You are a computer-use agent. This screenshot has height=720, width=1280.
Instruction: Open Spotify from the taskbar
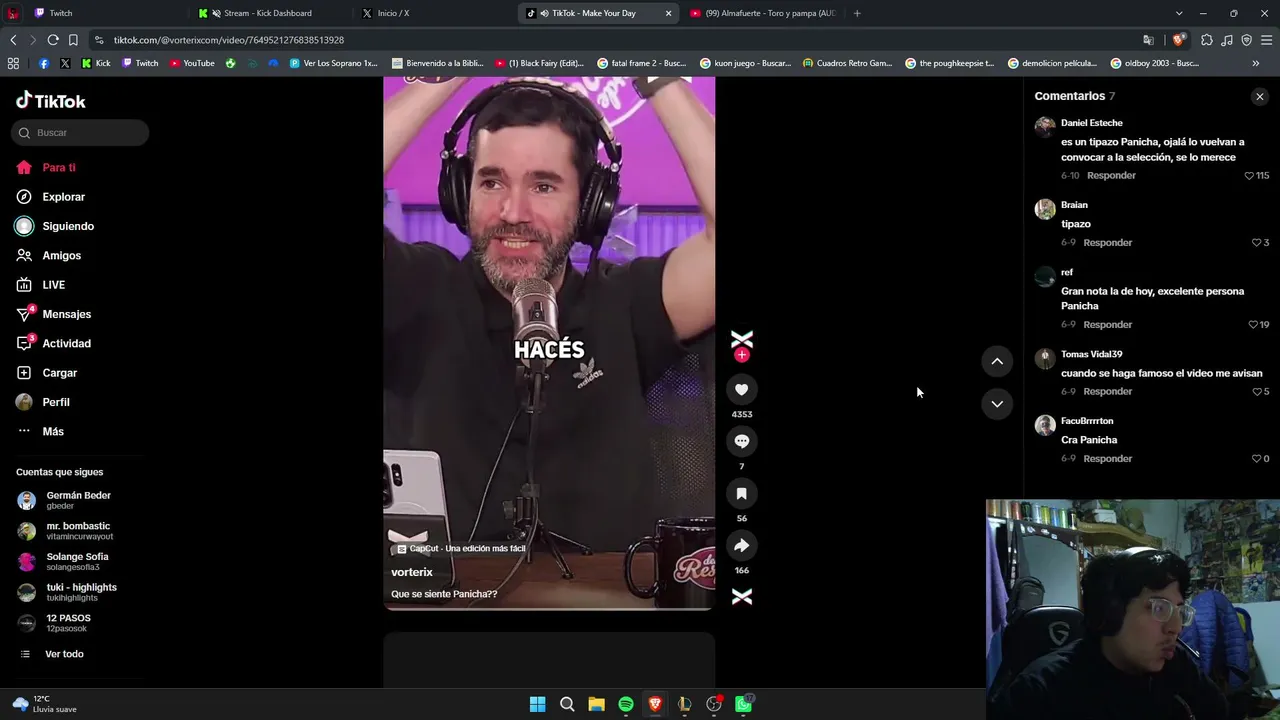pyautogui.click(x=626, y=704)
